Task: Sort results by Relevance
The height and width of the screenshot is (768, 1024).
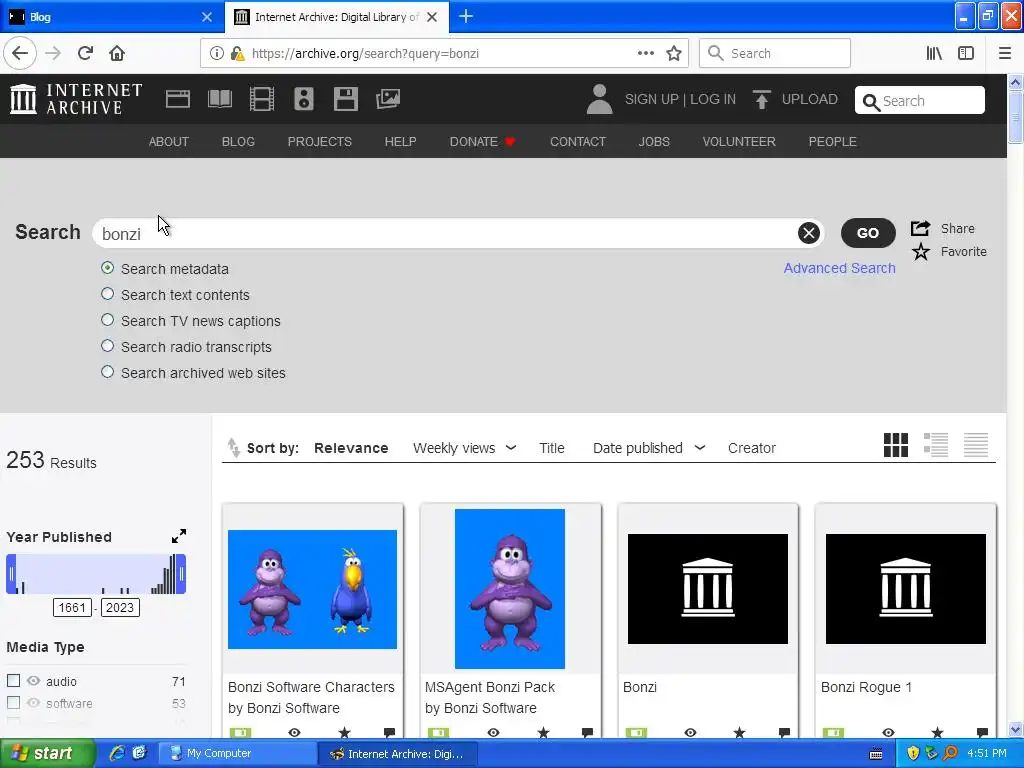Action: pyautogui.click(x=351, y=448)
